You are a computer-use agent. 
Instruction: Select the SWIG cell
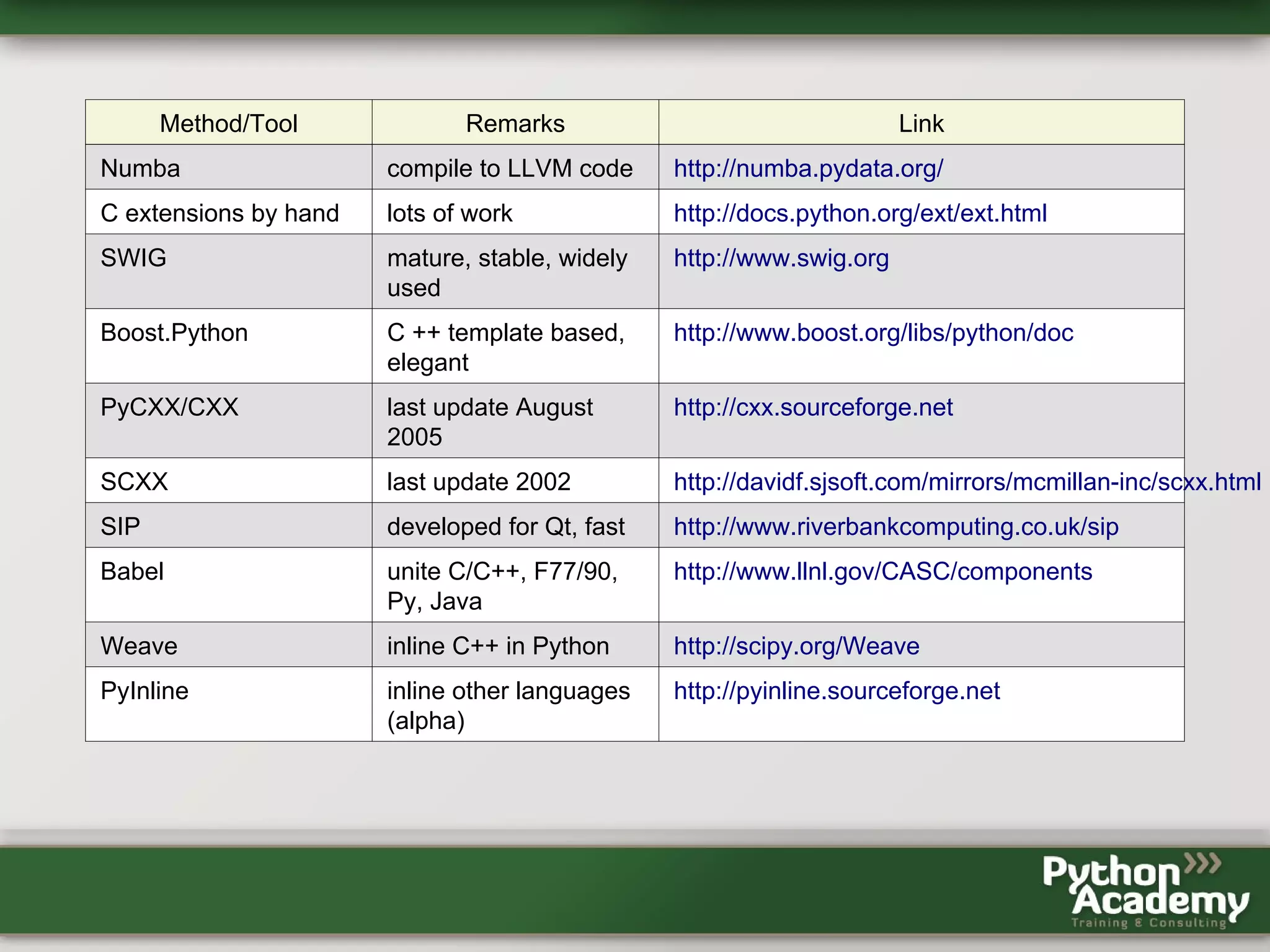[229, 271]
